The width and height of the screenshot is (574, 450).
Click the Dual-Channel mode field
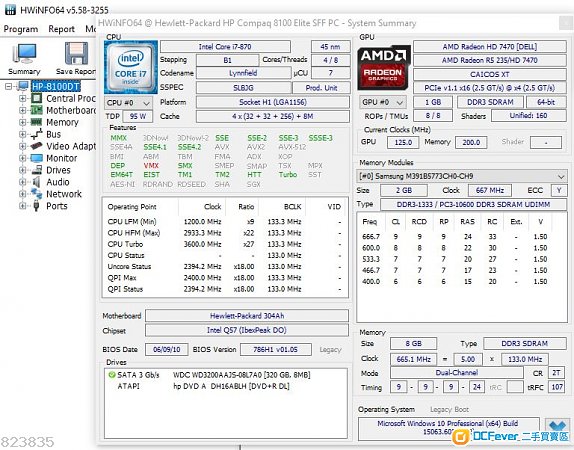[x=456, y=373]
